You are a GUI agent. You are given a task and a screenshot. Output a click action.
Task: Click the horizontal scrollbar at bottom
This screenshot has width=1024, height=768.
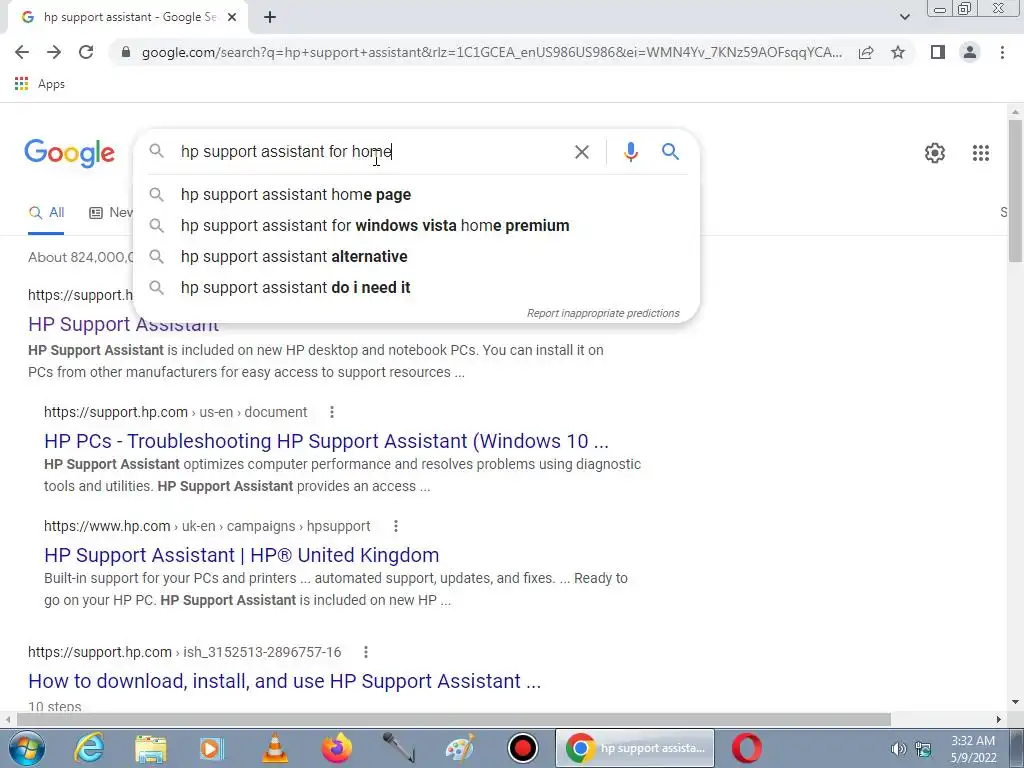tap(454, 719)
